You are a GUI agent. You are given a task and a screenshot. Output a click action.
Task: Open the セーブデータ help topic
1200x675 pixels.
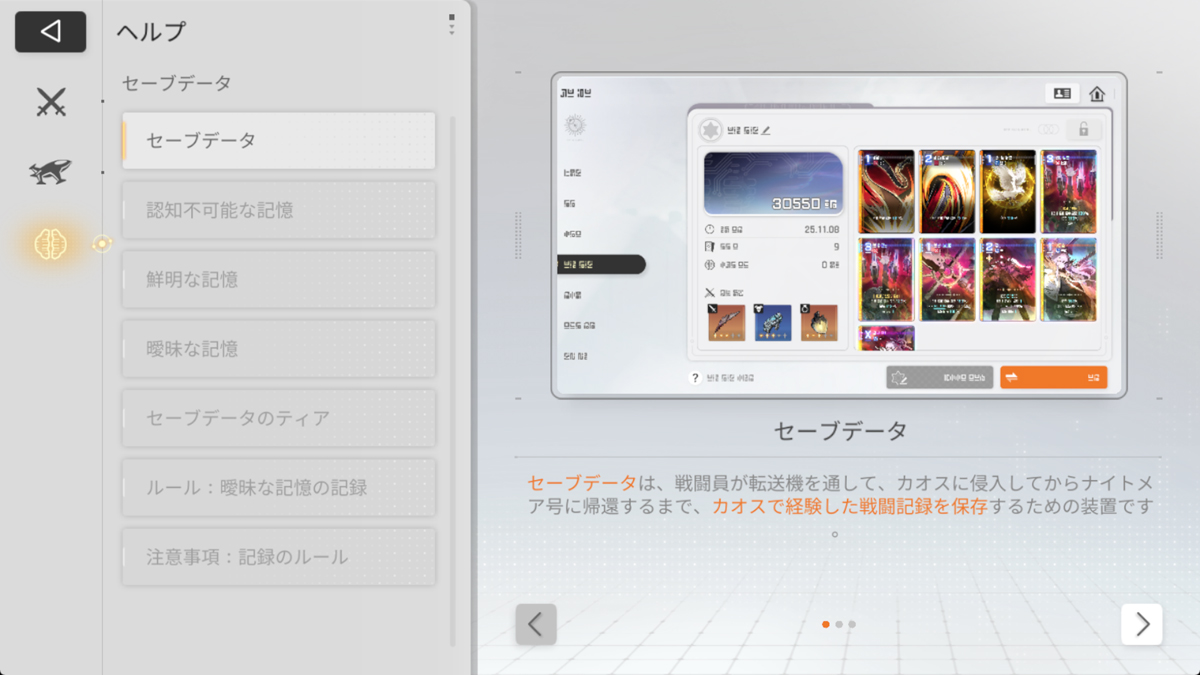pyautogui.click(x=279, y=140)
